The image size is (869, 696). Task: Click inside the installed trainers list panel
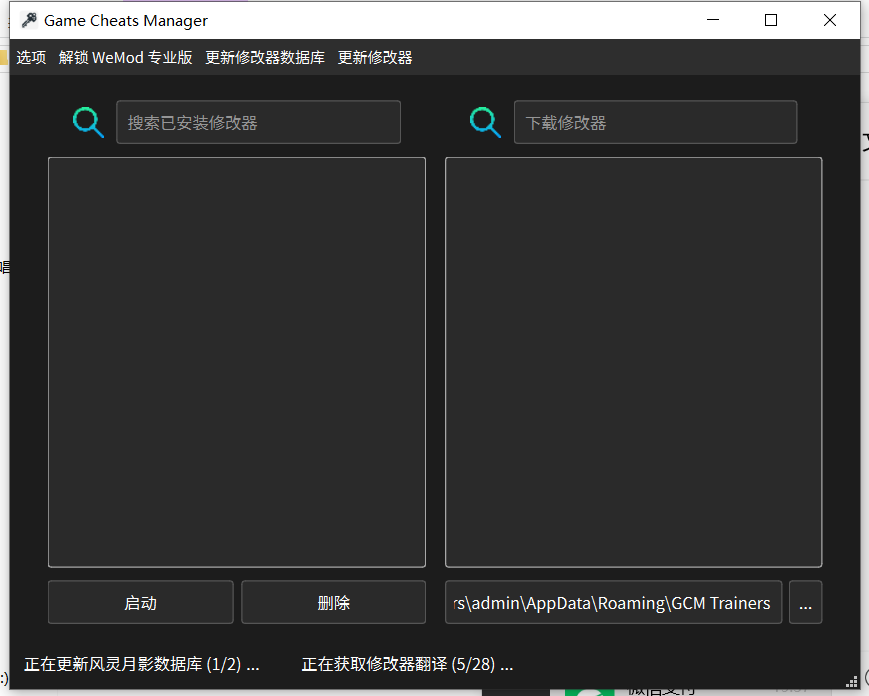pos(236,360)
